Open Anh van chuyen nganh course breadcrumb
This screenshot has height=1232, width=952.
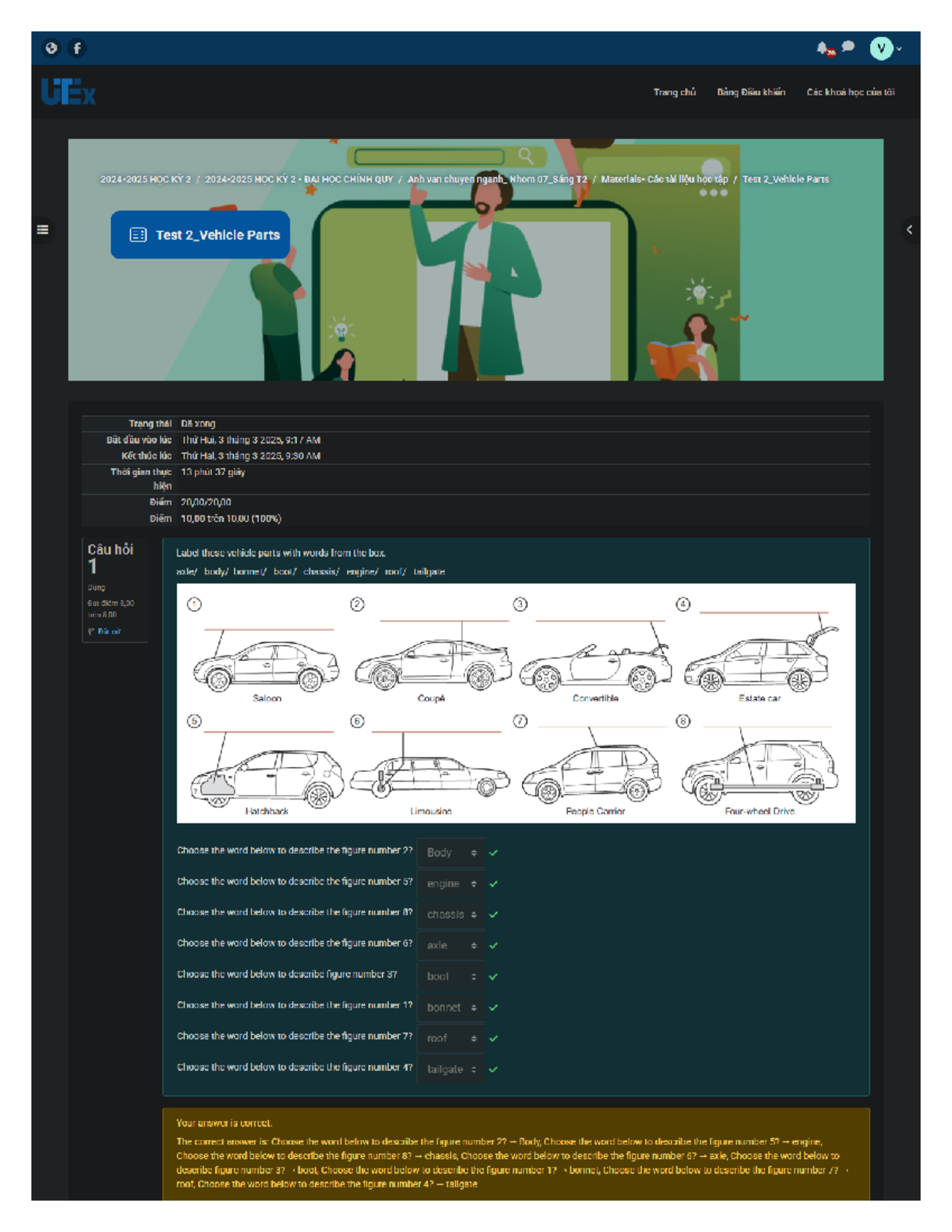[497, 179]
